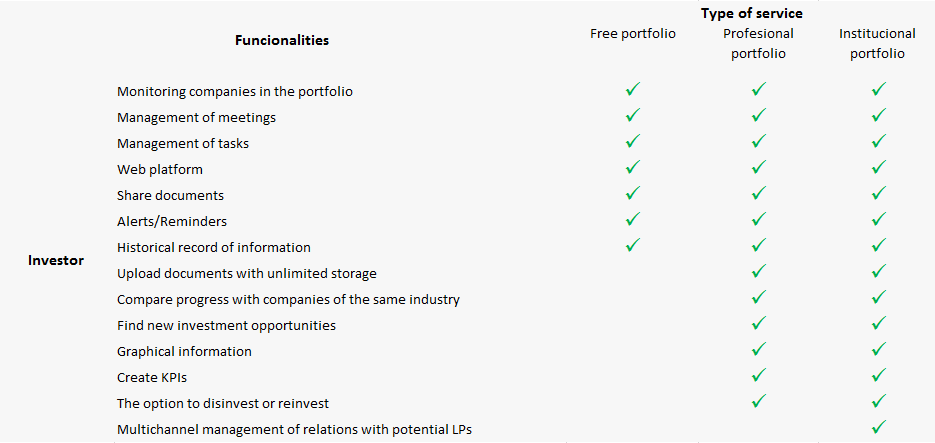Click Free portfolio checkmark for Alerts/Reminders
The image size is (935, 443).
[x=632, y=220]
